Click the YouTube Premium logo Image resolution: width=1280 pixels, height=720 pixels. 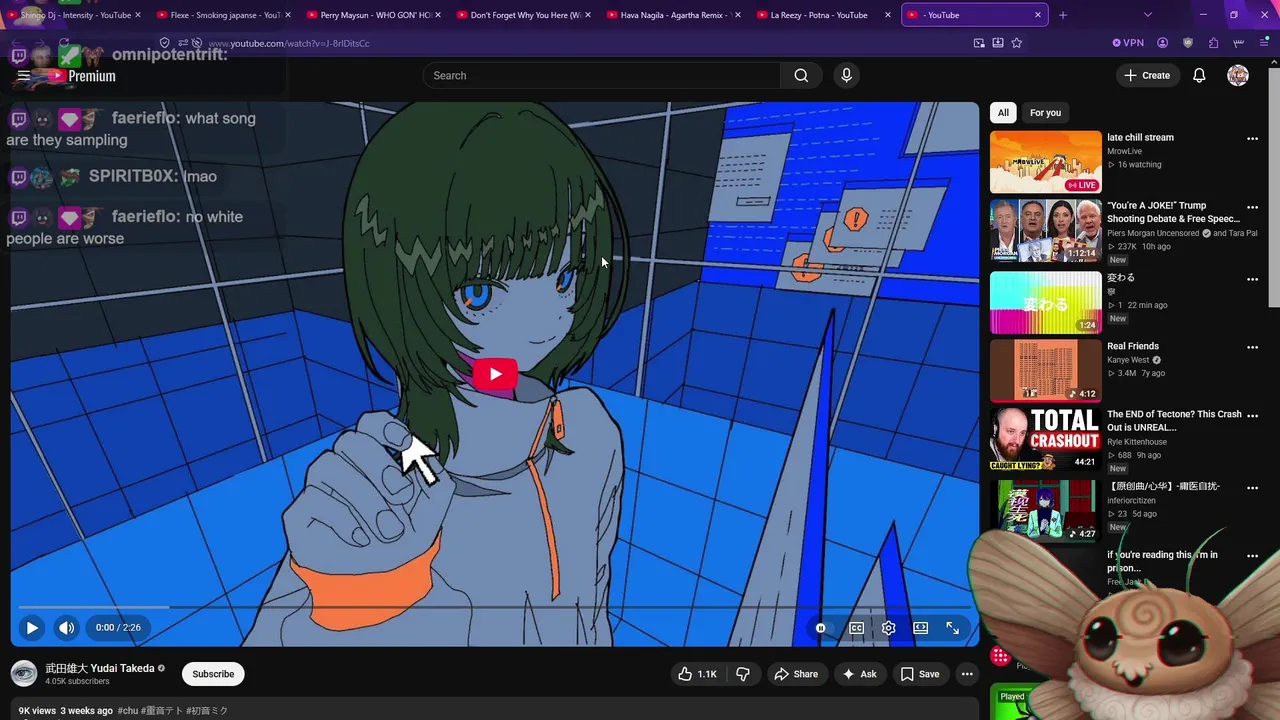[x=80, y=76]
